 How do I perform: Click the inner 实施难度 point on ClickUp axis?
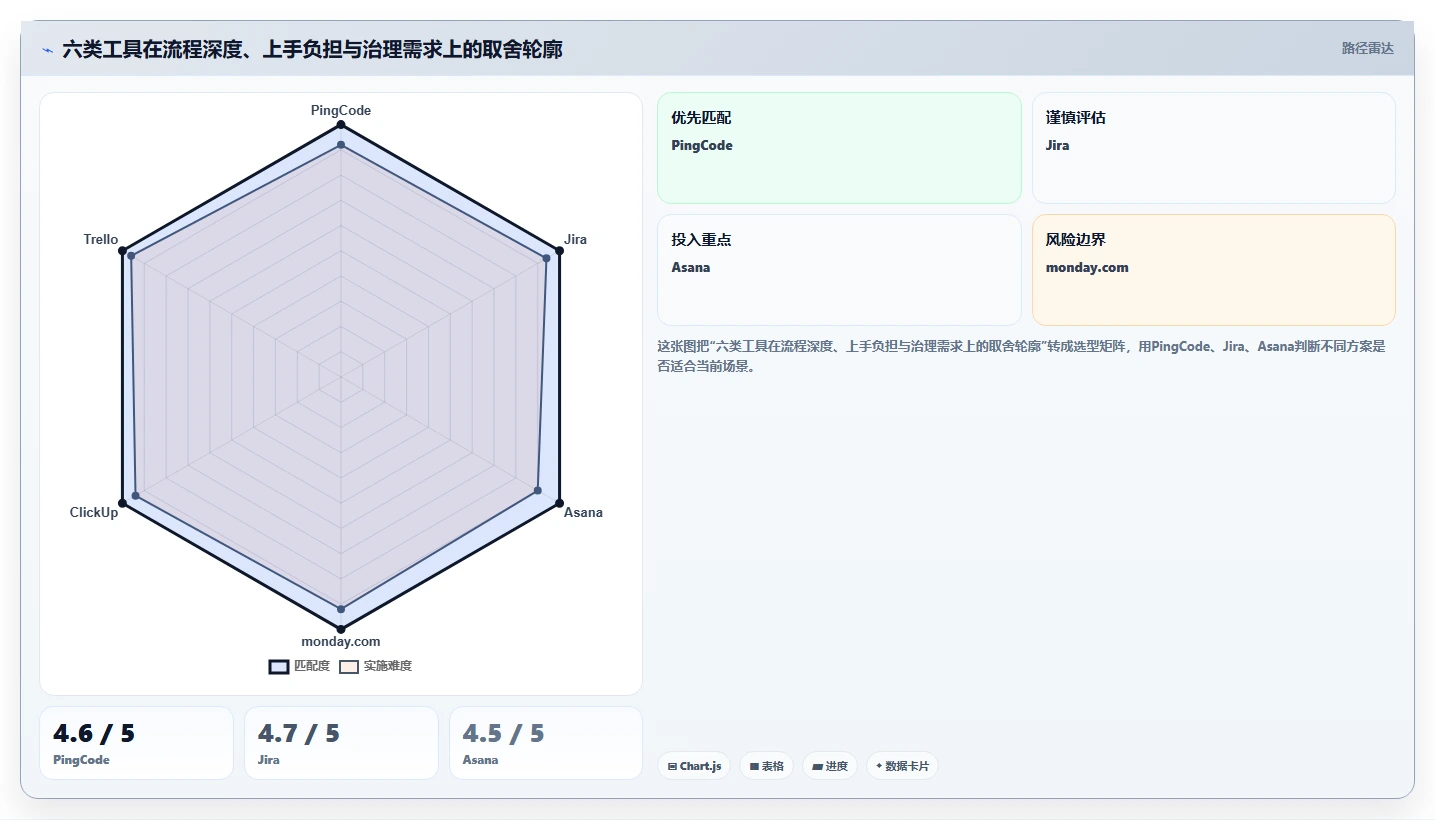click(x=136, y=496)
